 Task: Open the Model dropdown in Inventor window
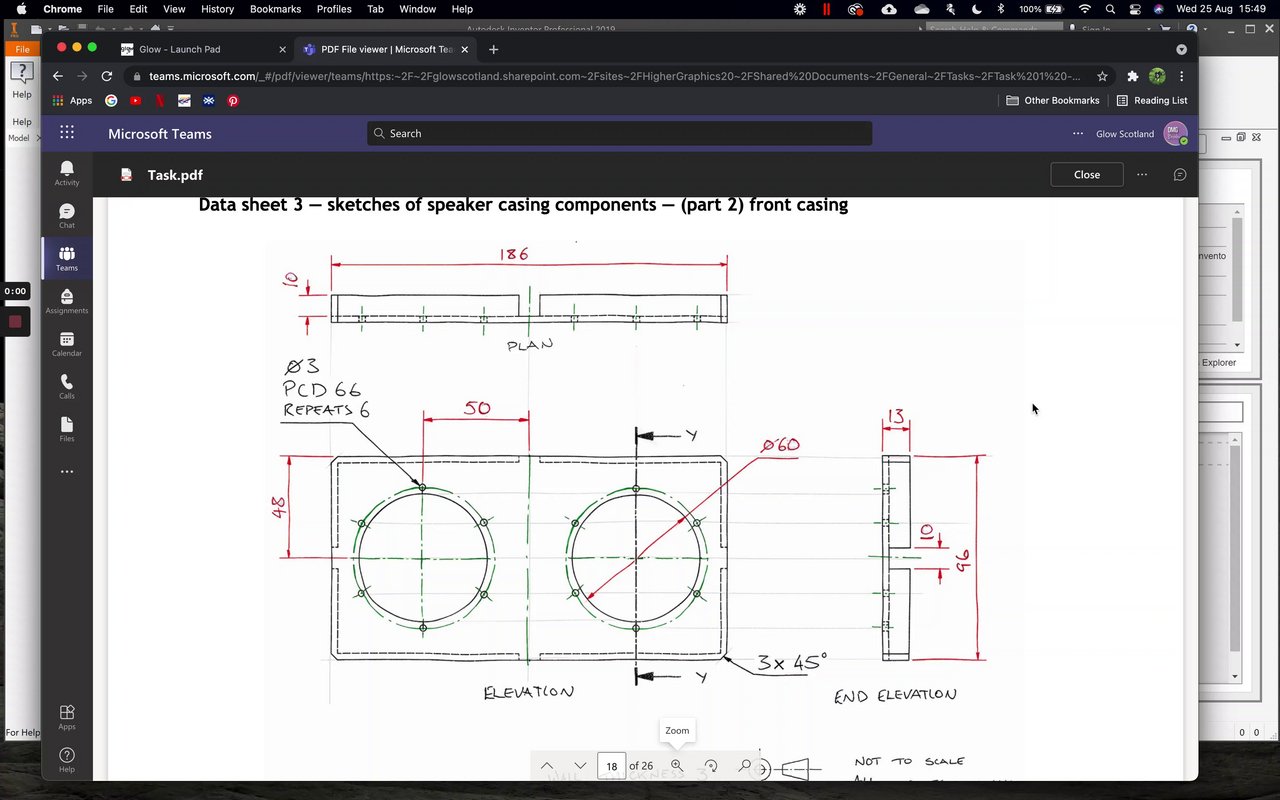[x=22, y=138]
